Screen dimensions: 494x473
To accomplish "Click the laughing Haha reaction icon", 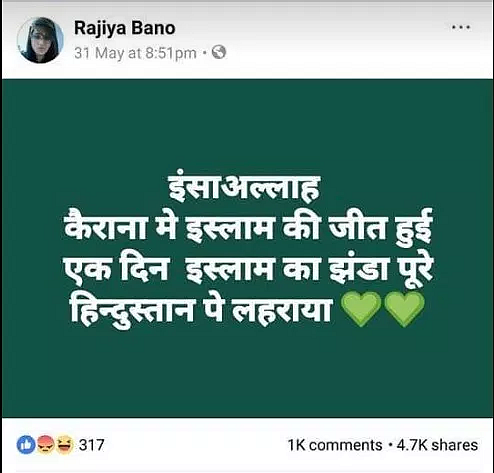I will click(x=64, y=445).
